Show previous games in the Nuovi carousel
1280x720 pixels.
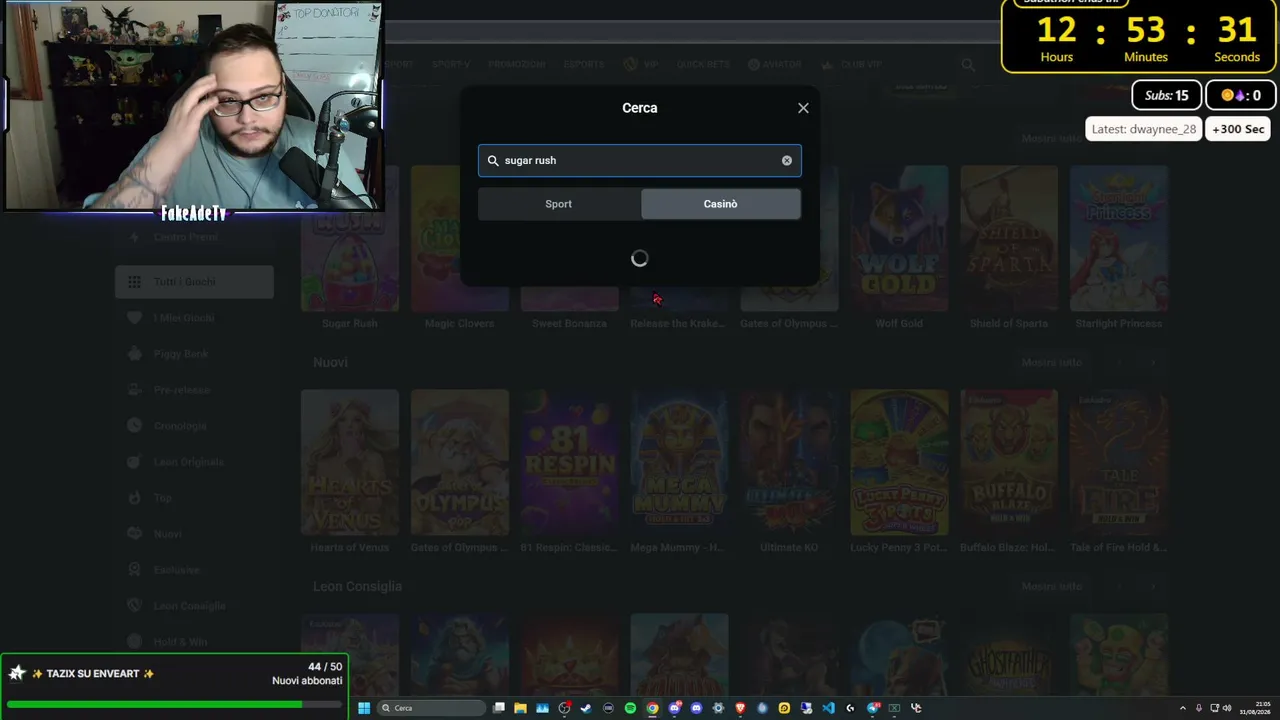click(1120, 362)
